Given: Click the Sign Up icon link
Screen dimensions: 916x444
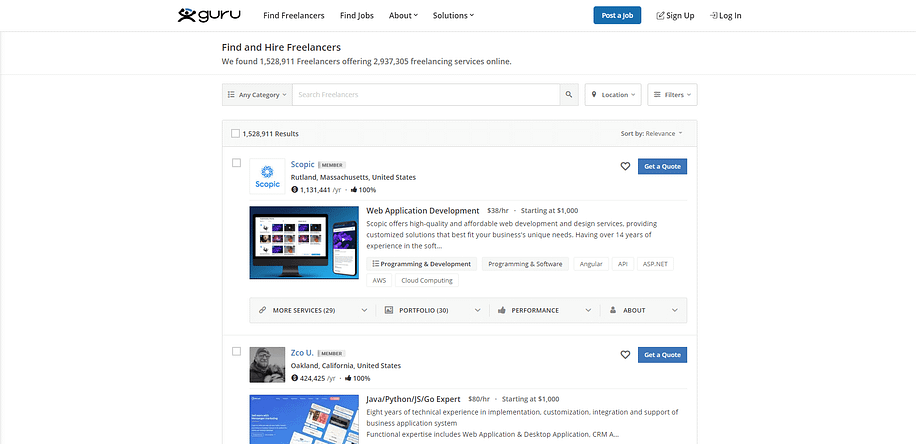Looking at the screenshot, I should 675,16.
